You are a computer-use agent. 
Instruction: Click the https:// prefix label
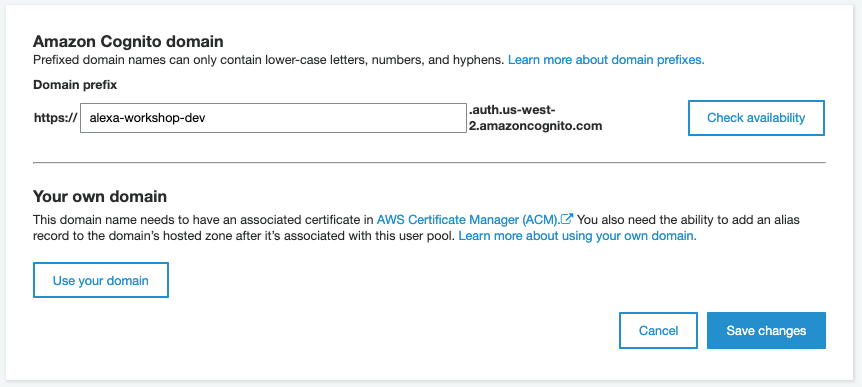56,118
